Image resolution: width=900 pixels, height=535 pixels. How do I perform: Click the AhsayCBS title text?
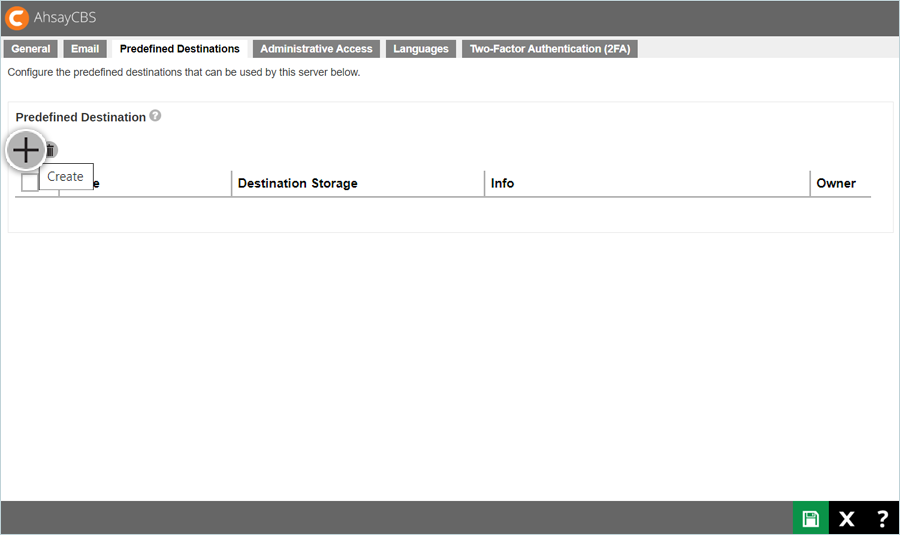click(x=65, y=18)
